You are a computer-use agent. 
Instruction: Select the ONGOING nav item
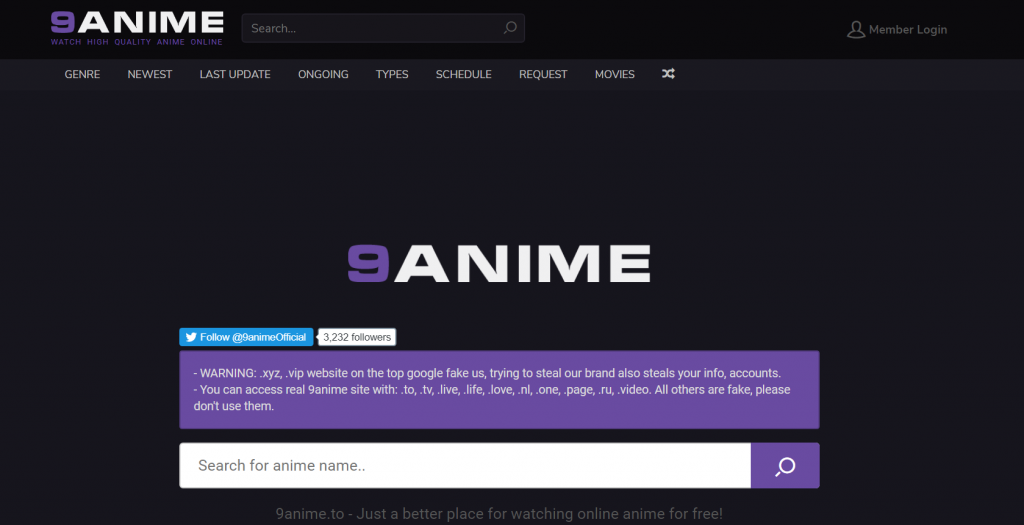[x=323, y=74]
